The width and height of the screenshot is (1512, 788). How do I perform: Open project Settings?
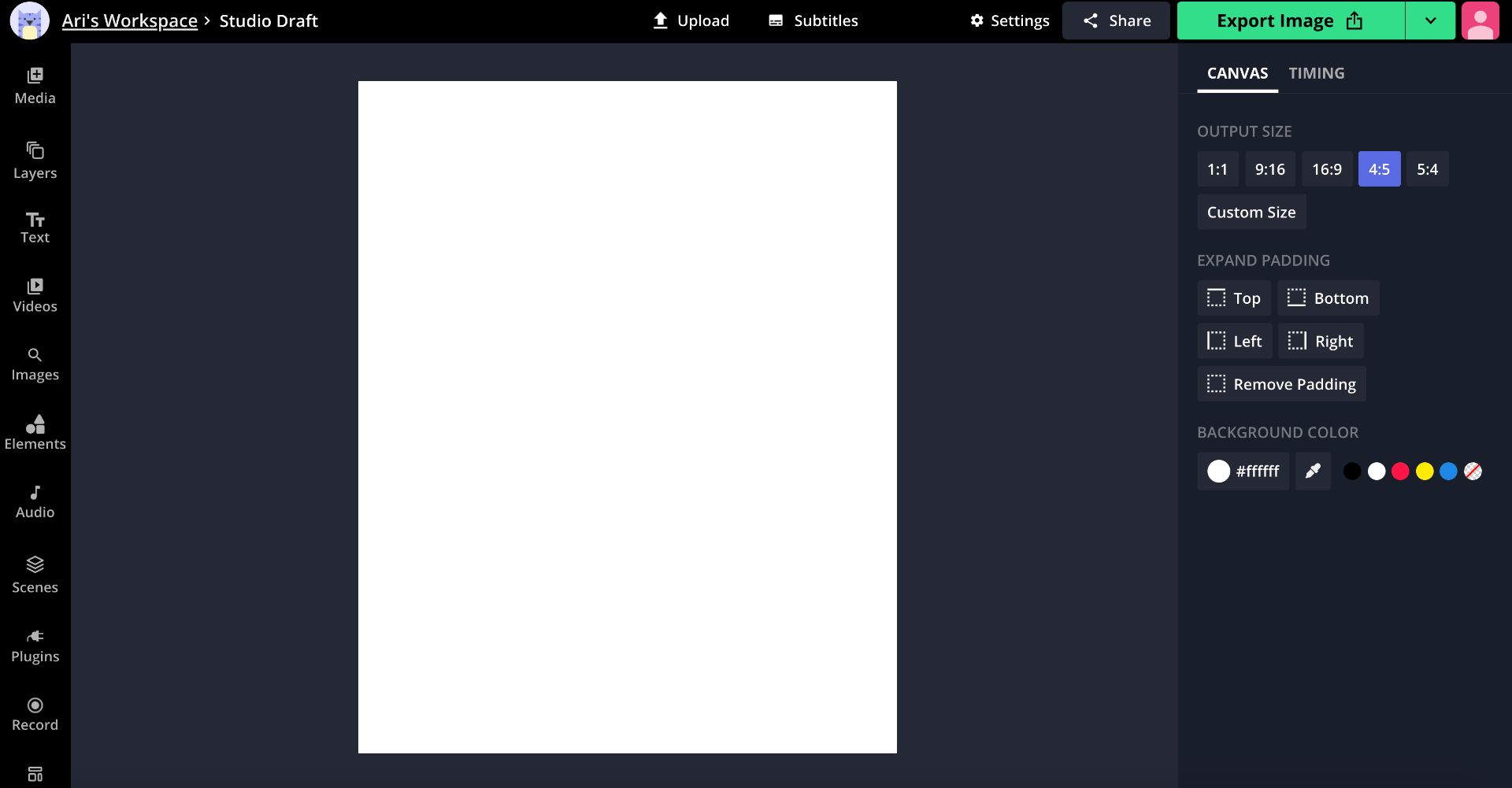pos(1010,20)
